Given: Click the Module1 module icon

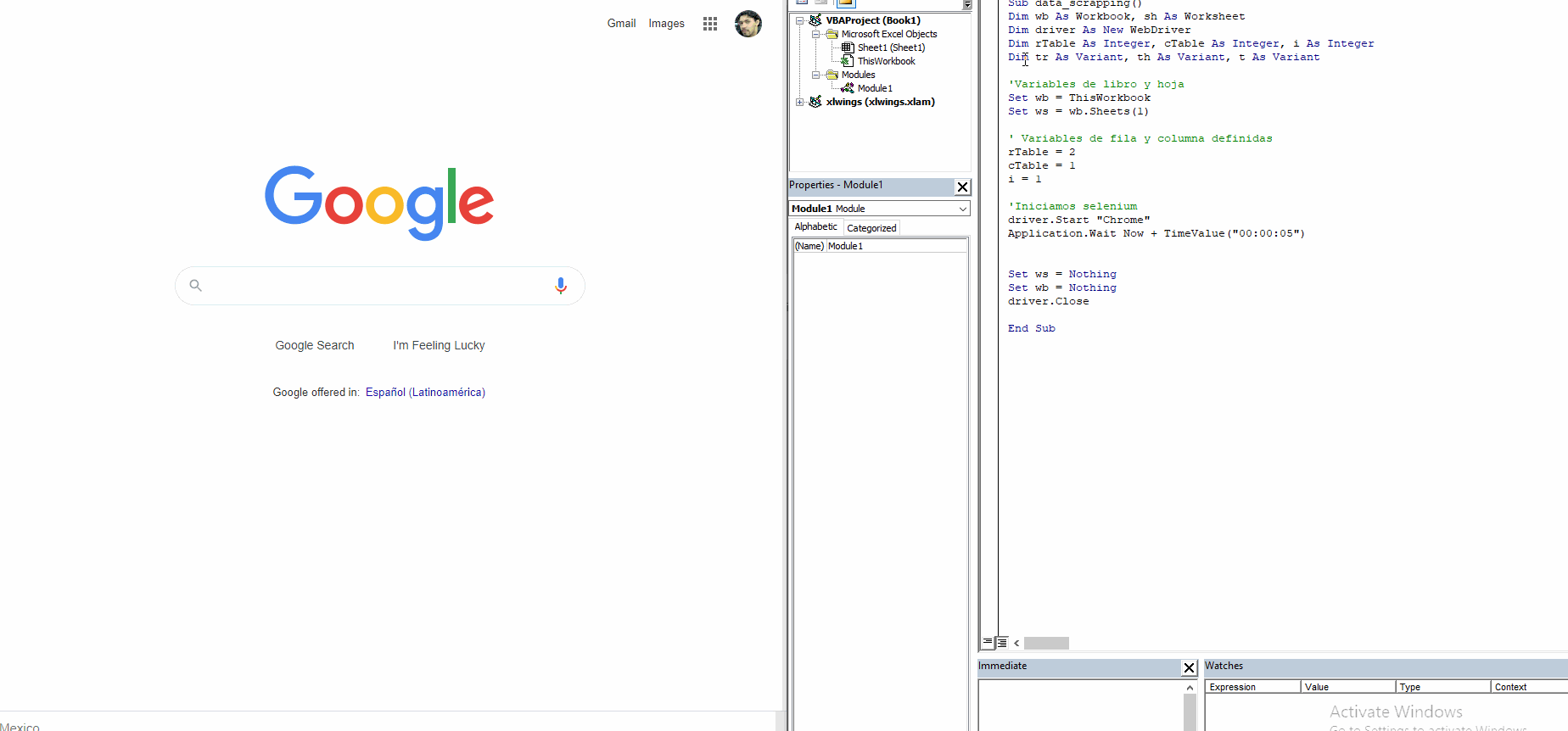Looking at the screenshot, I should click(848, 88).
